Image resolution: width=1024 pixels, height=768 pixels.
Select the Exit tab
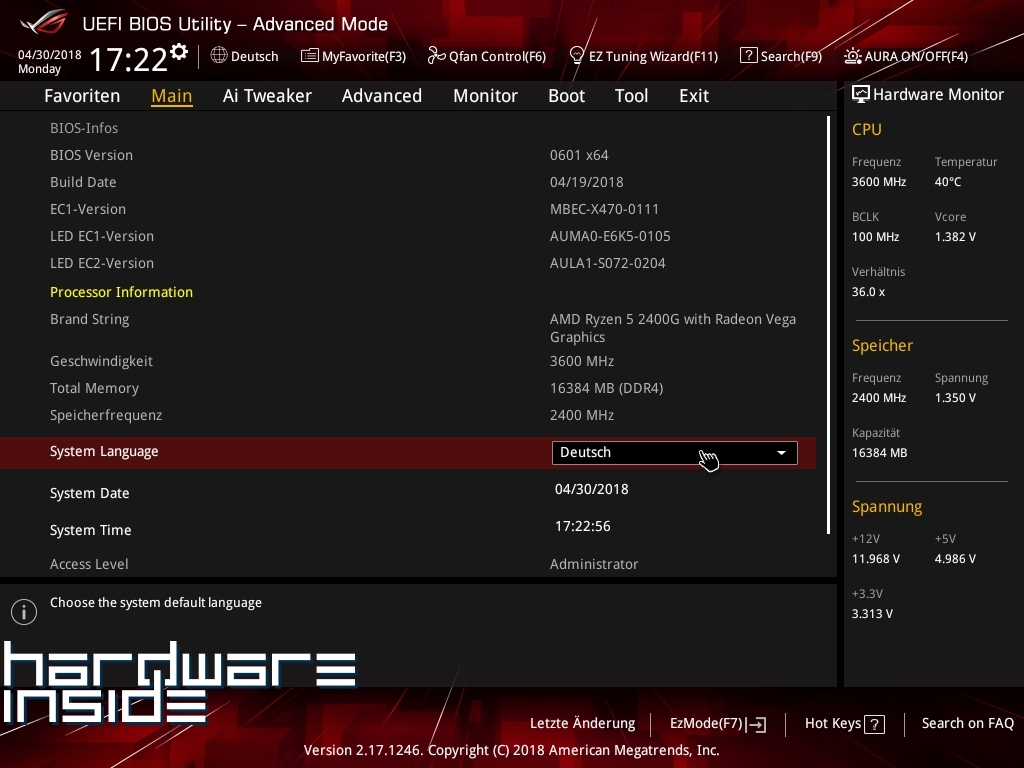coord(694,96)
